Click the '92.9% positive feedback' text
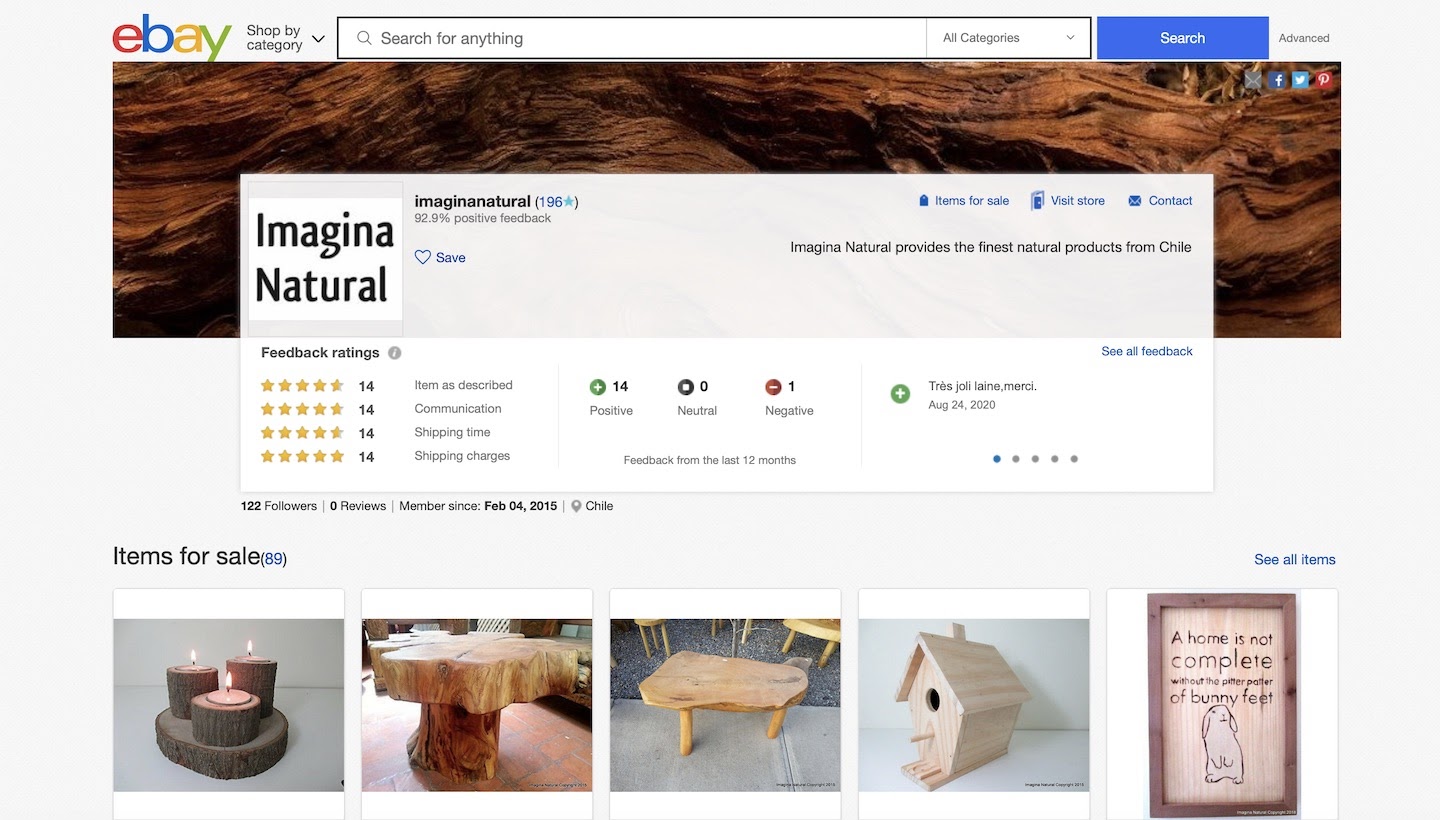This screenshot has width=1440, height=820. tap(483, 218)
